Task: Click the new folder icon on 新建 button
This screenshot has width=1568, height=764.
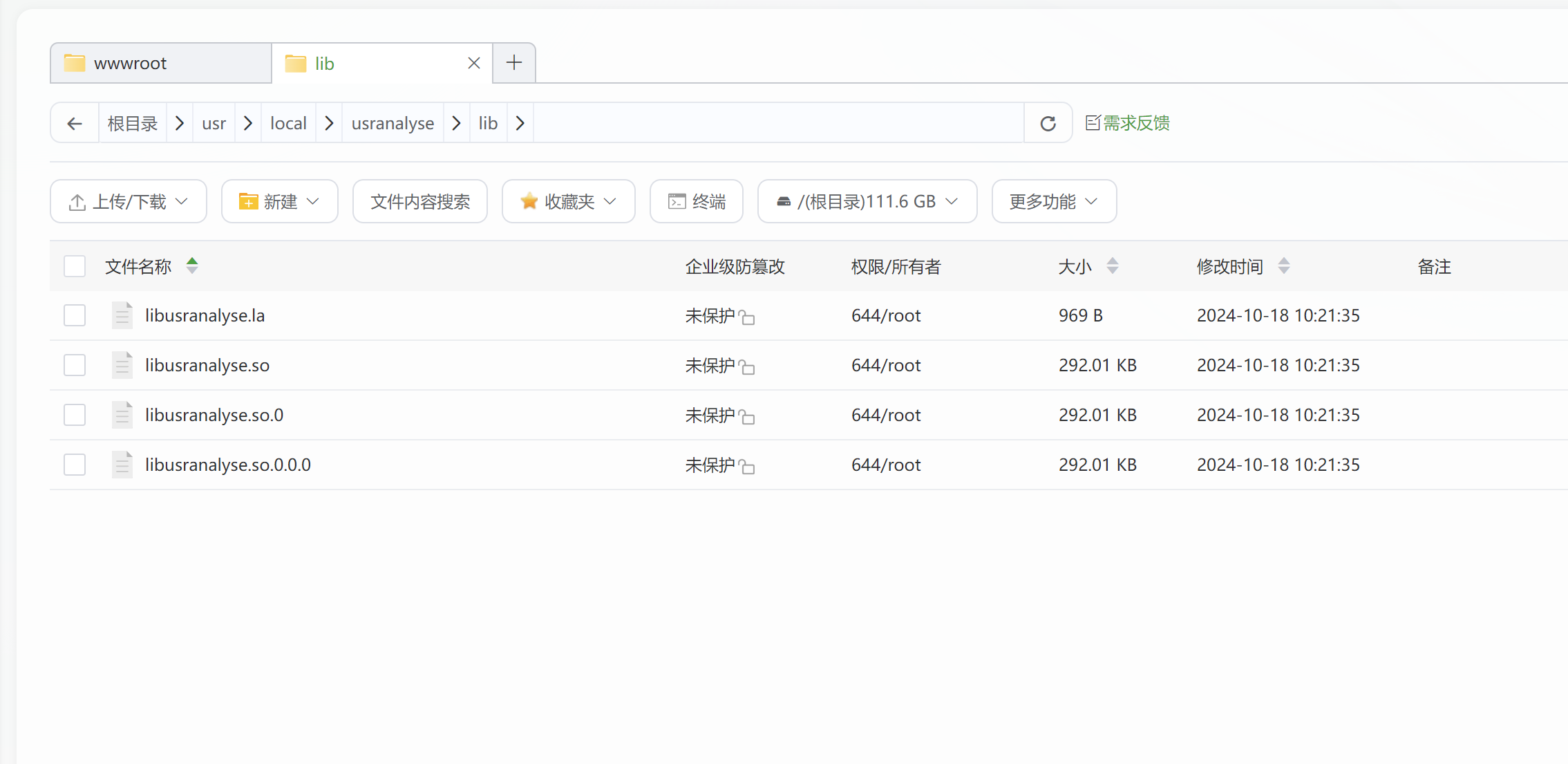Action: coord(248,201)
